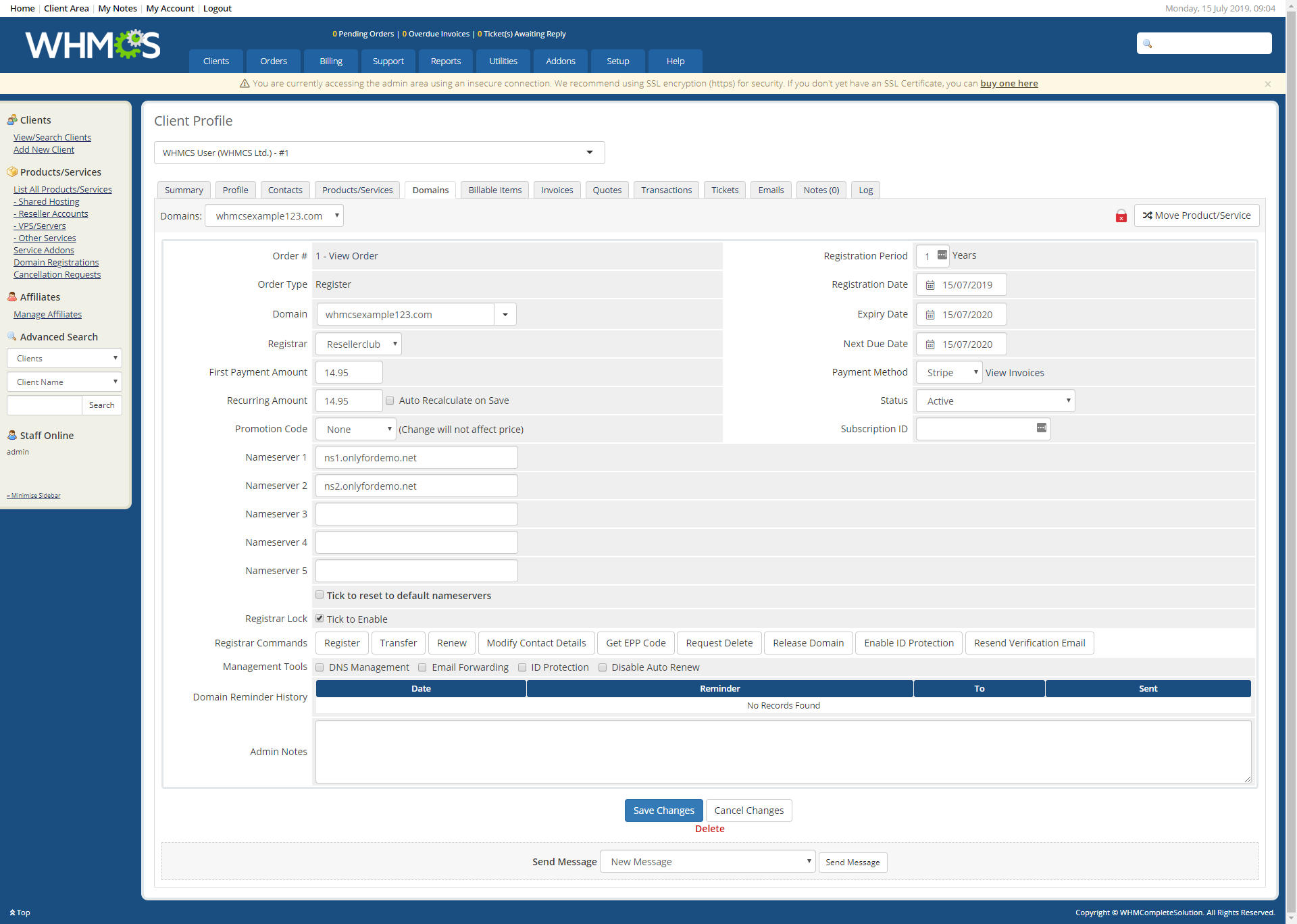Click the search magnifier icon in top search box
Viewport: 1297px width, 924px height.
pos(1147,44)
